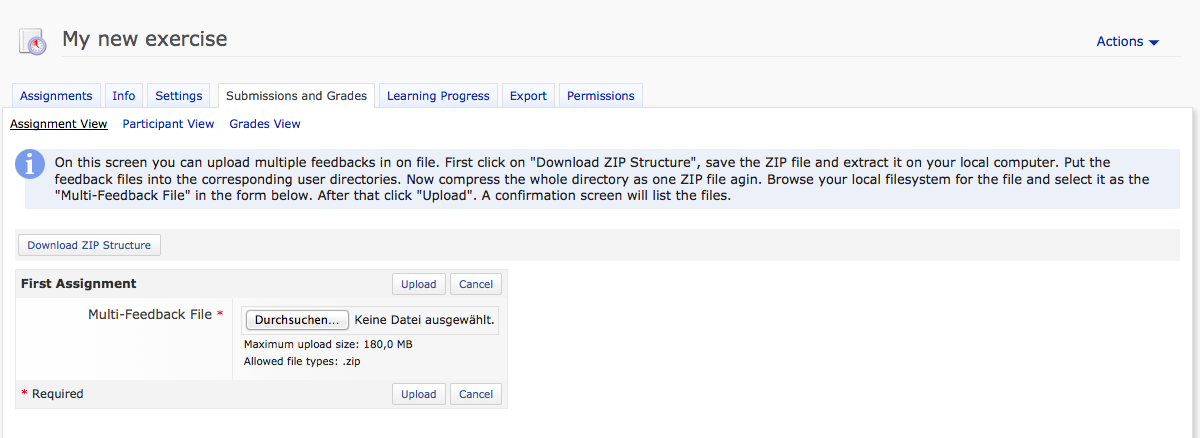The height and width of the screenshot is (438, 1200).
Task: Switch to Participant View
Action: 168,124
